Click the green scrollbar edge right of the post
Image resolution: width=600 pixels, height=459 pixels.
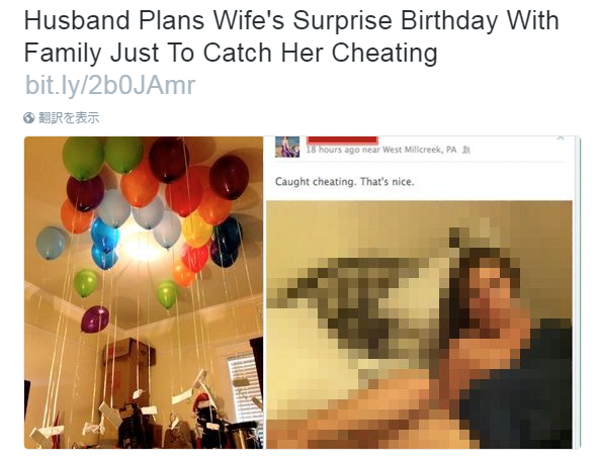pyautogui.click(x=579, y=293)
